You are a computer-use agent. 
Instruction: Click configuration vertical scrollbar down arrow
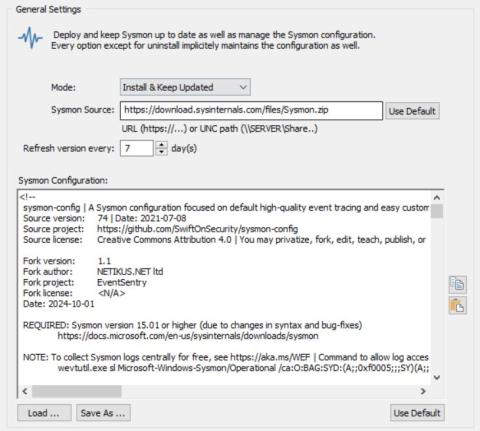(x=437, y=377)
